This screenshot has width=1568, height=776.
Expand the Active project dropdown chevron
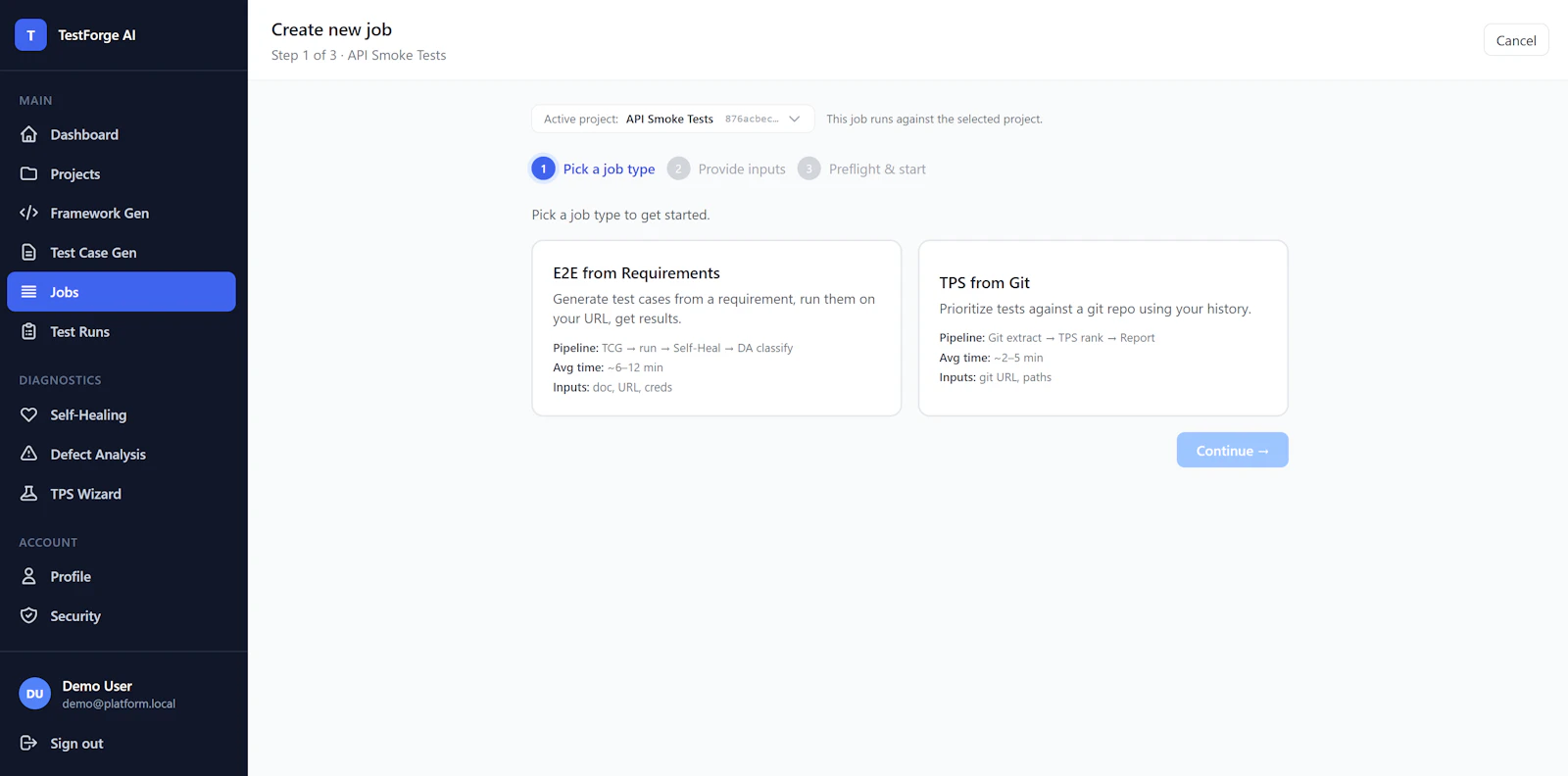(x=795, y=119)
